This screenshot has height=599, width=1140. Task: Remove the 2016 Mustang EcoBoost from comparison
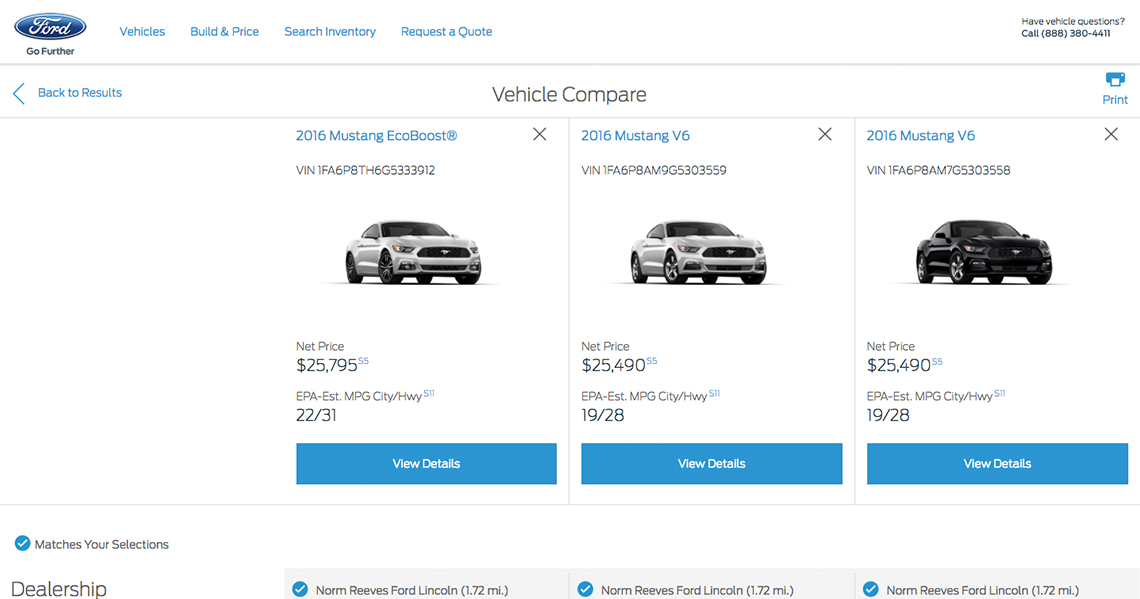point(540,134)
